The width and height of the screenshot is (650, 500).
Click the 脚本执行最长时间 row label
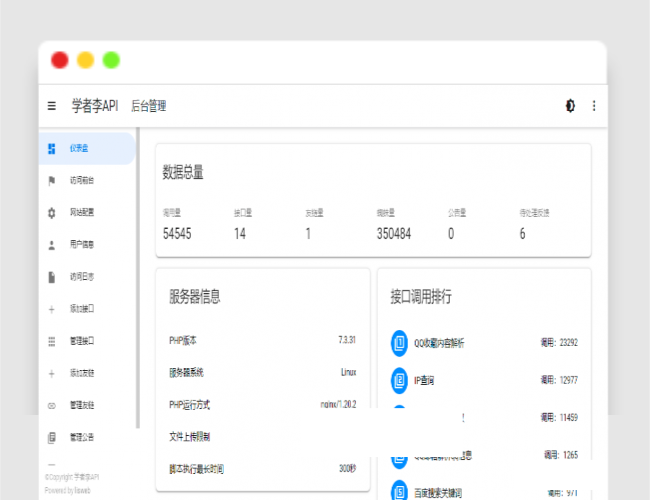tap(196, 469)
